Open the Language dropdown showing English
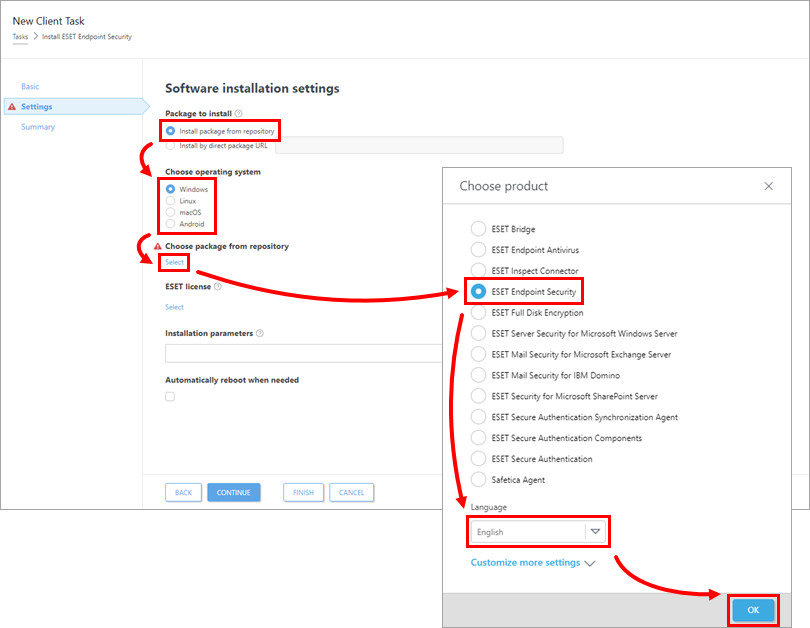Viewport: 810px width, 628px height. (538, 531)
